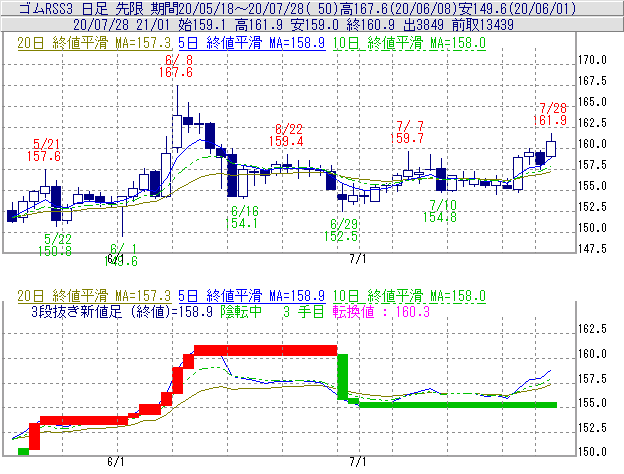Click the 前取13439 value
This screenshot has width=624, height=474.
point(483,25)
